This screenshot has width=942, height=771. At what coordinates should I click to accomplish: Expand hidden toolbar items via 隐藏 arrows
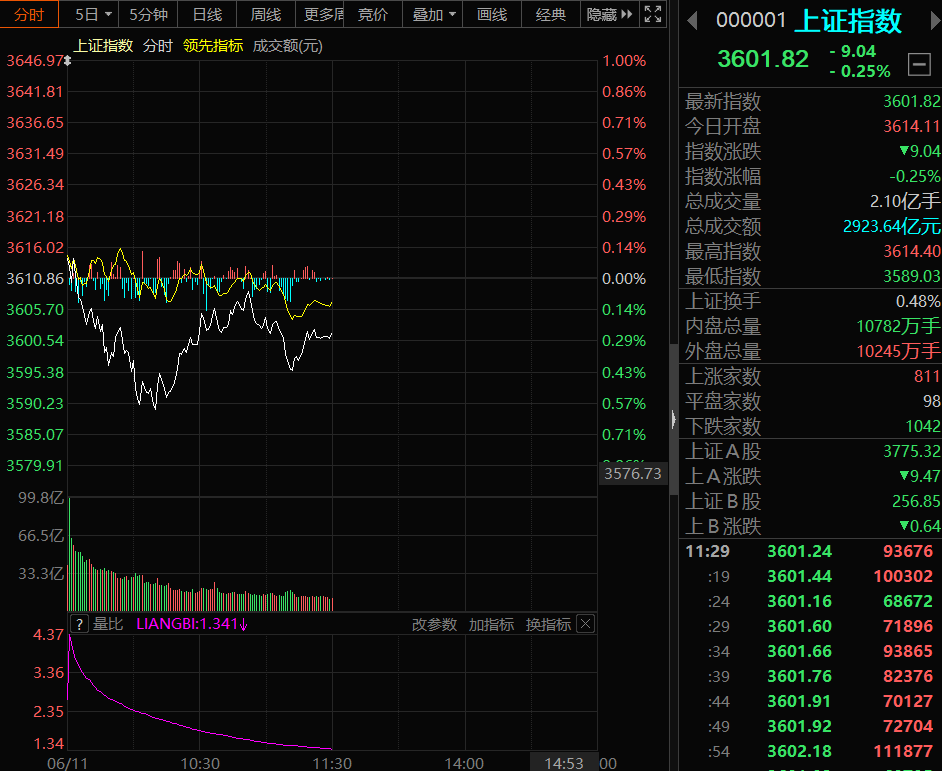click(x=609, y=14)
